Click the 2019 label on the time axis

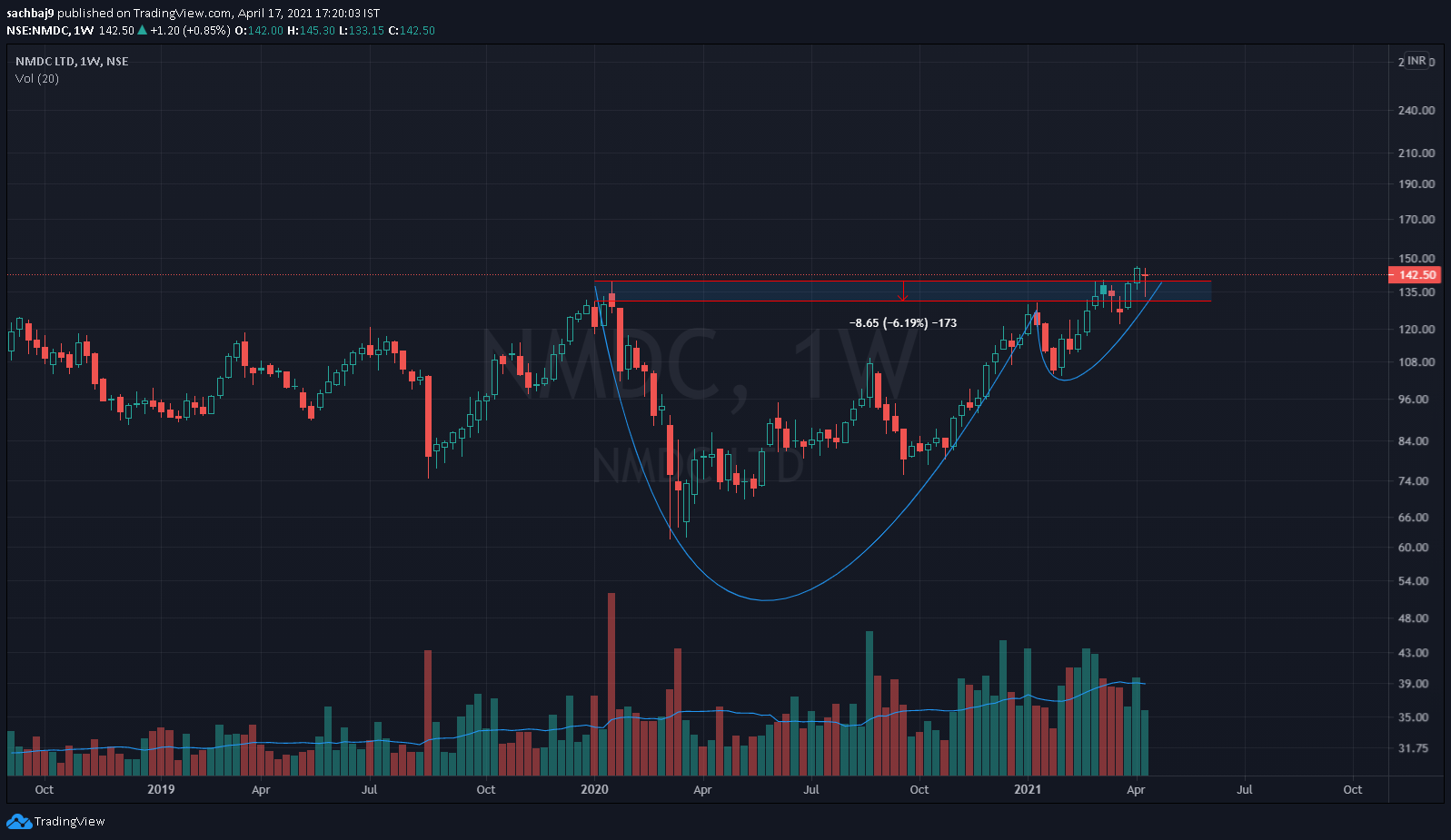tap(161, 789)
